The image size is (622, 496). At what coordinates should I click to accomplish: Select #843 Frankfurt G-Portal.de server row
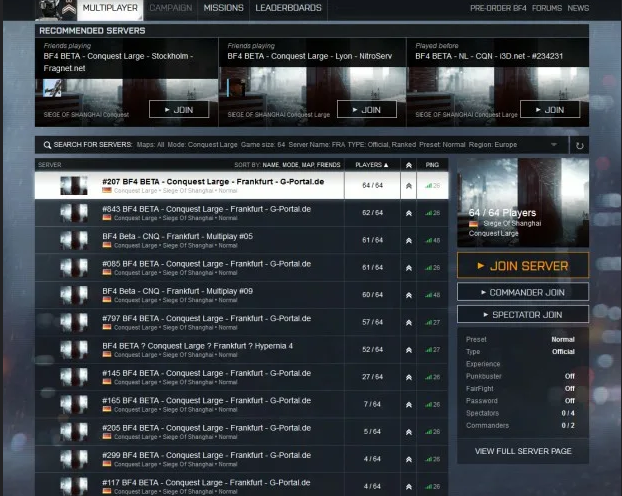[x=242, y=213]
